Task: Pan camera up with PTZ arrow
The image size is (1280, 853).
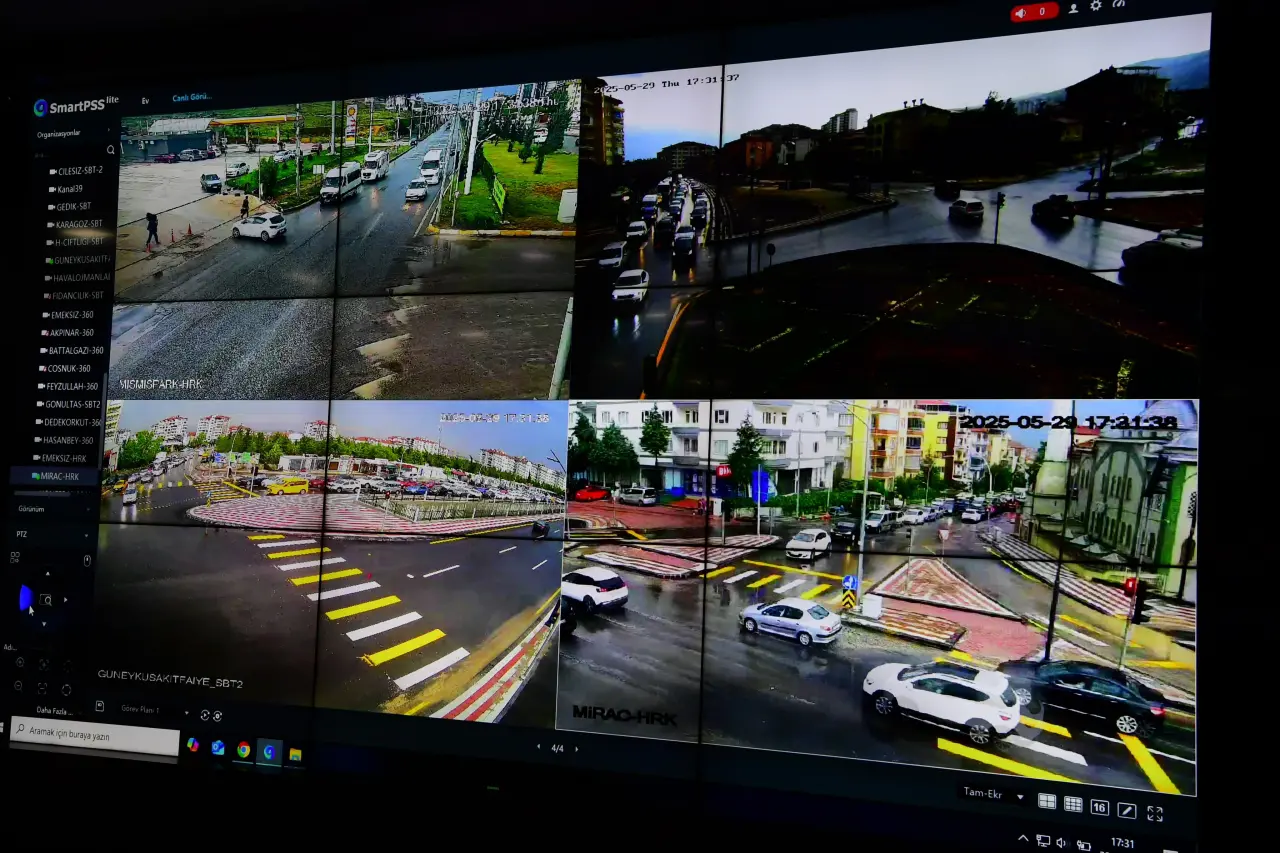Action: [48, 574]
